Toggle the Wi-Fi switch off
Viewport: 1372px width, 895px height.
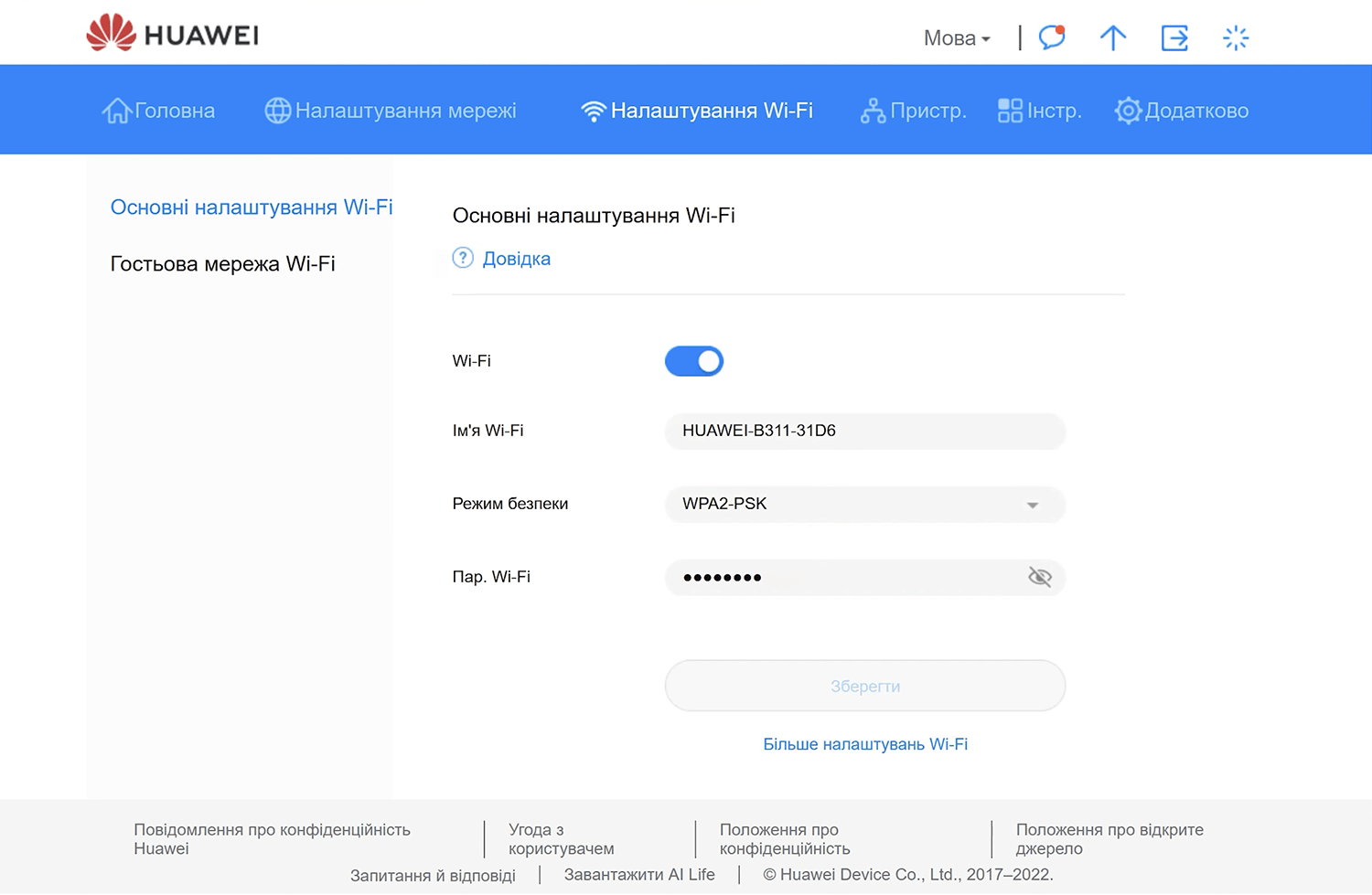pos(694,361)
